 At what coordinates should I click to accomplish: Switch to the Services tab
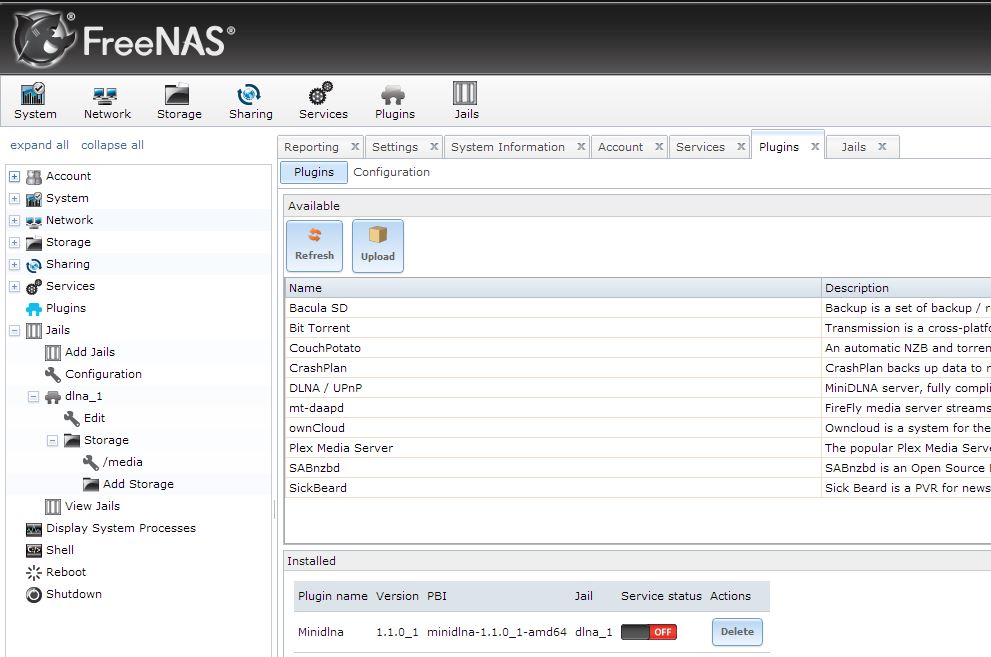point(700,147)
